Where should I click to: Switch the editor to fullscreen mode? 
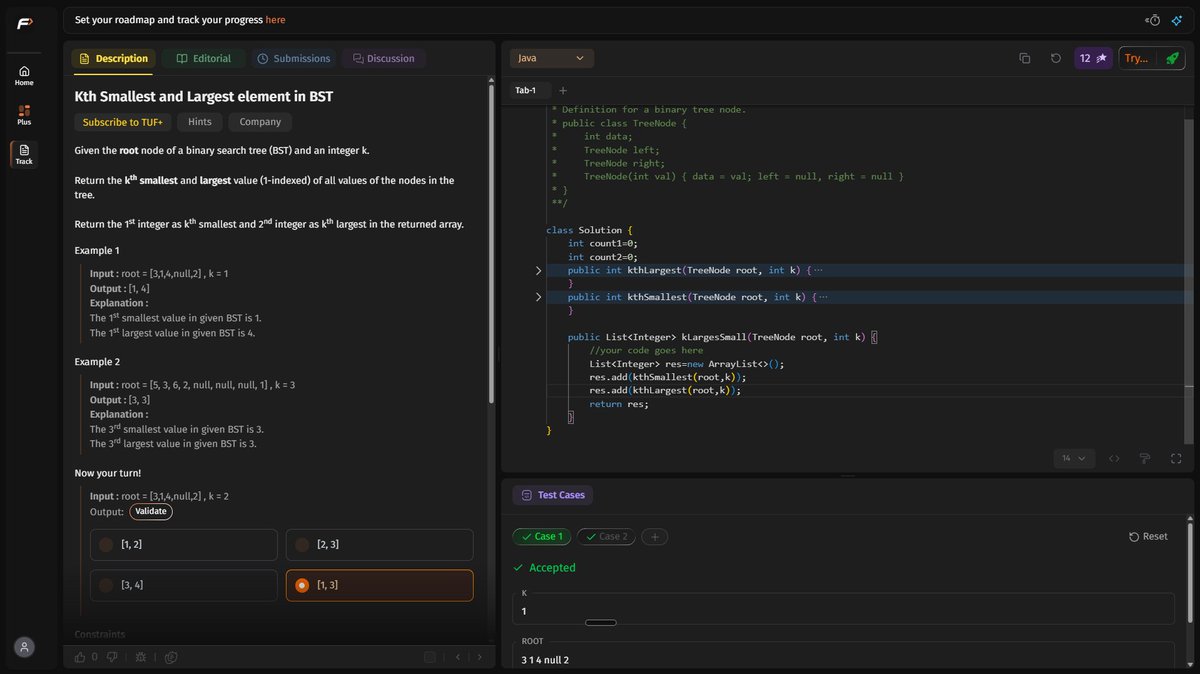1176,458
